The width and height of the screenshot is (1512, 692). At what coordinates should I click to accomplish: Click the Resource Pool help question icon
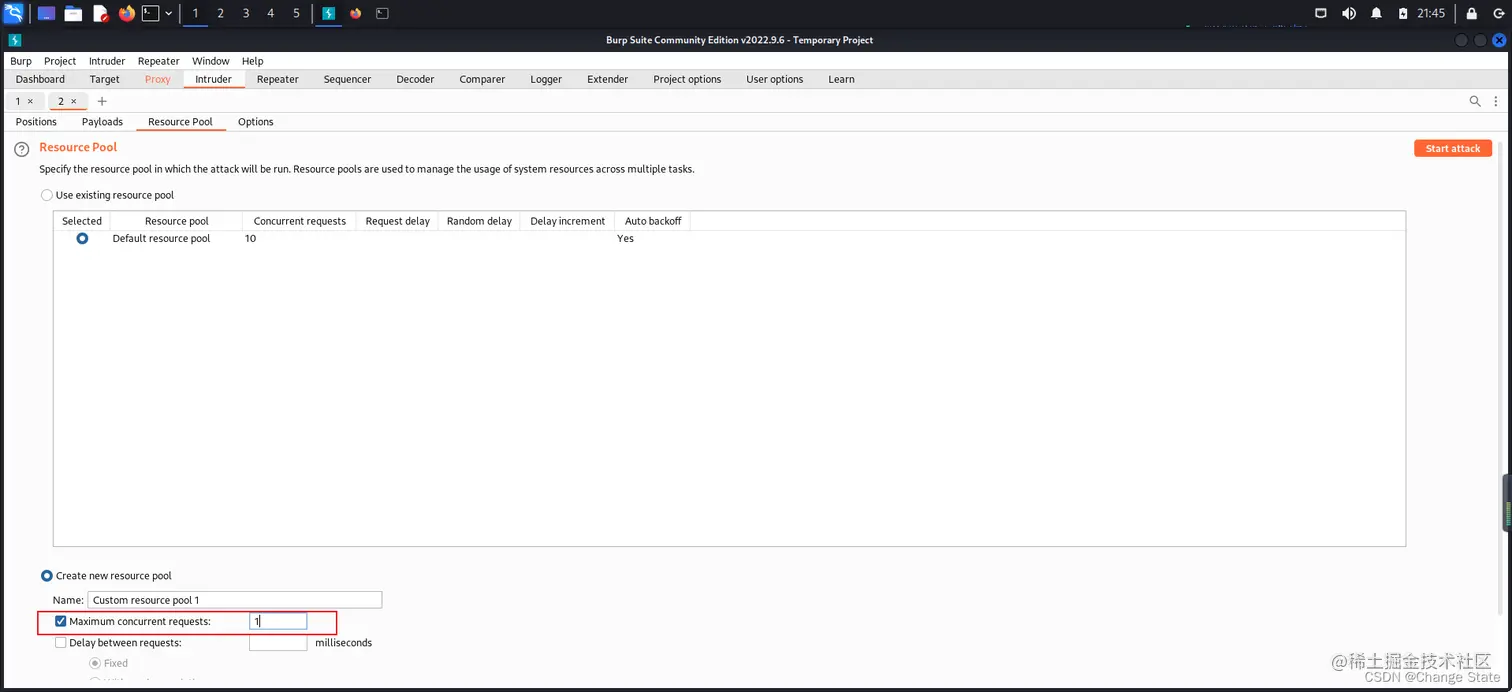21,149
